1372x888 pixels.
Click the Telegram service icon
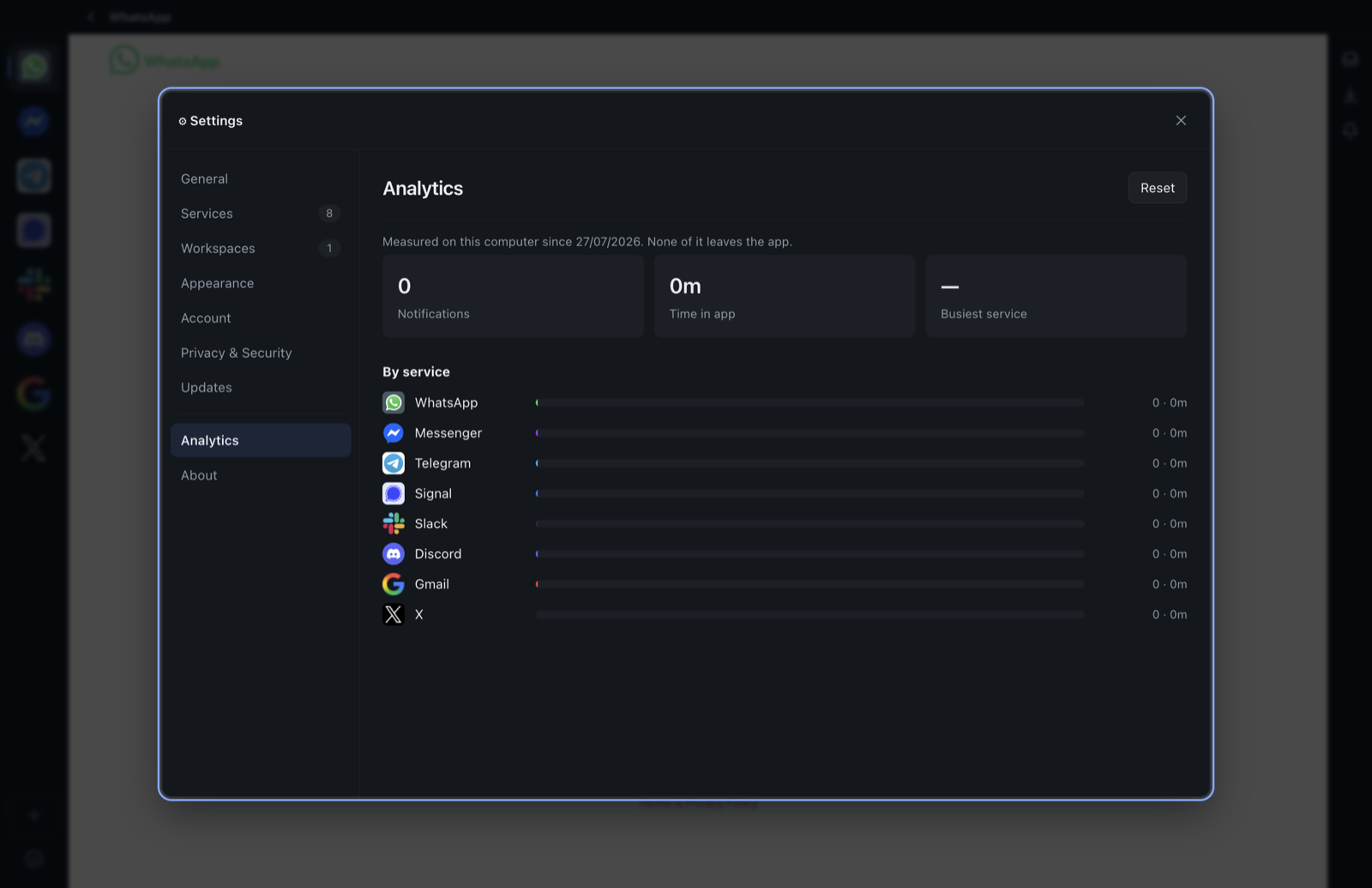pos(394,463)
